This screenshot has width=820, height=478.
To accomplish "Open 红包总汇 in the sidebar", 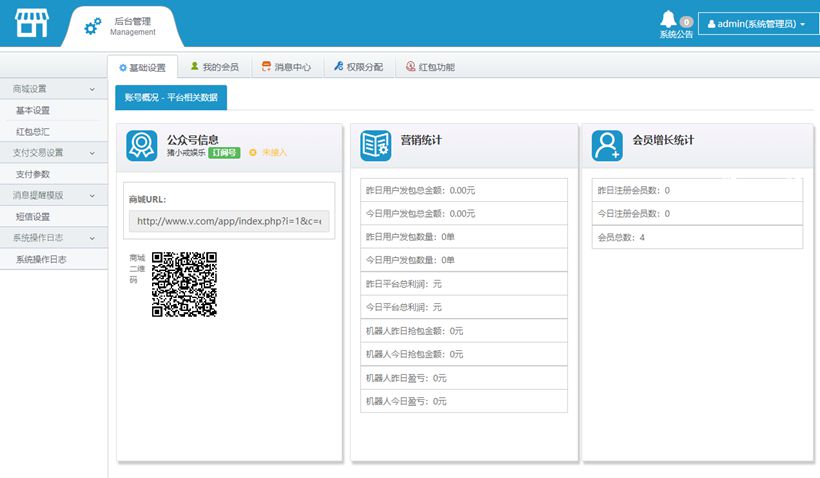I will tap(33, 131).
